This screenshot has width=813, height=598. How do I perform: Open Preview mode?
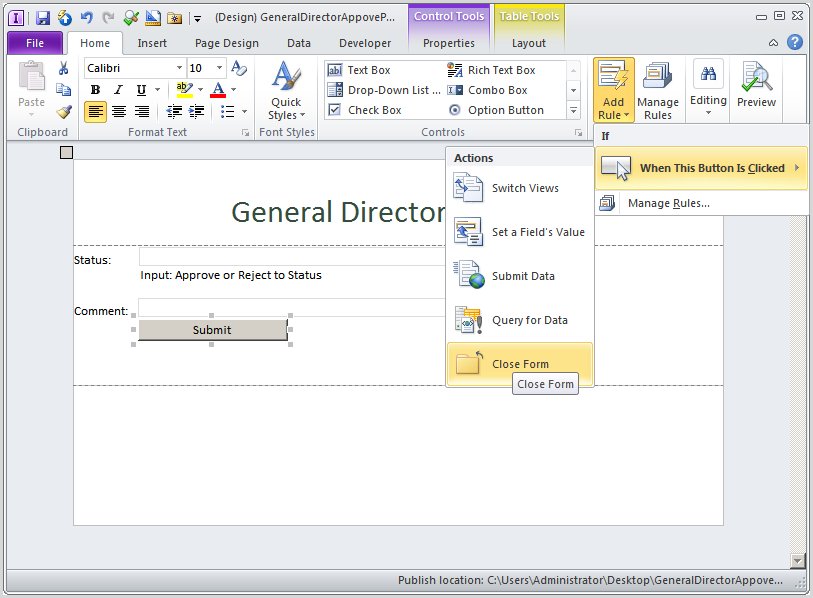[x=756, y=88]
